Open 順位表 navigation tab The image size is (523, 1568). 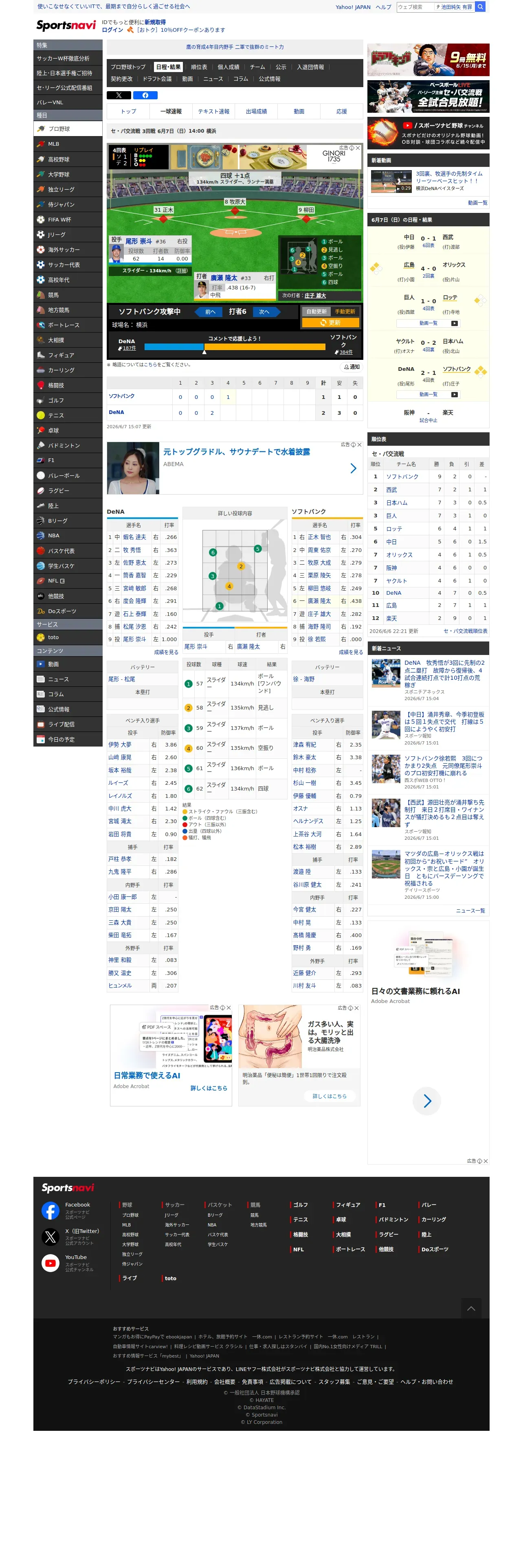coord(199,67)
